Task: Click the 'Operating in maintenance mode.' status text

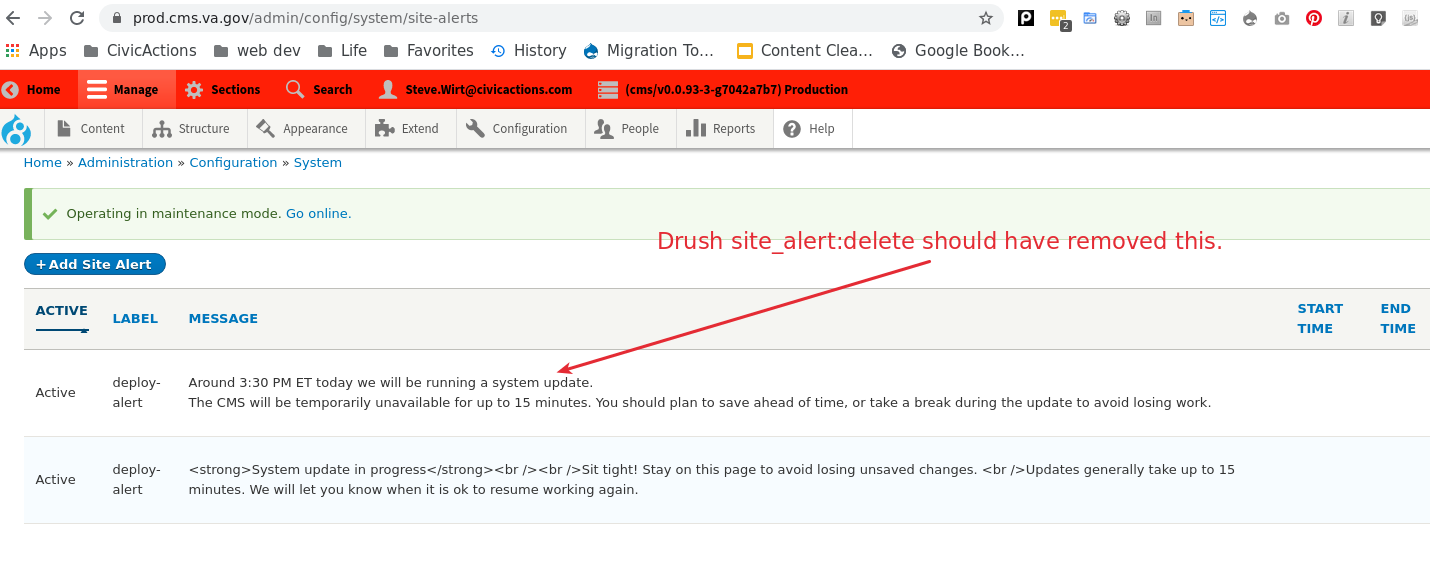Action: click(x=173, y=214)
